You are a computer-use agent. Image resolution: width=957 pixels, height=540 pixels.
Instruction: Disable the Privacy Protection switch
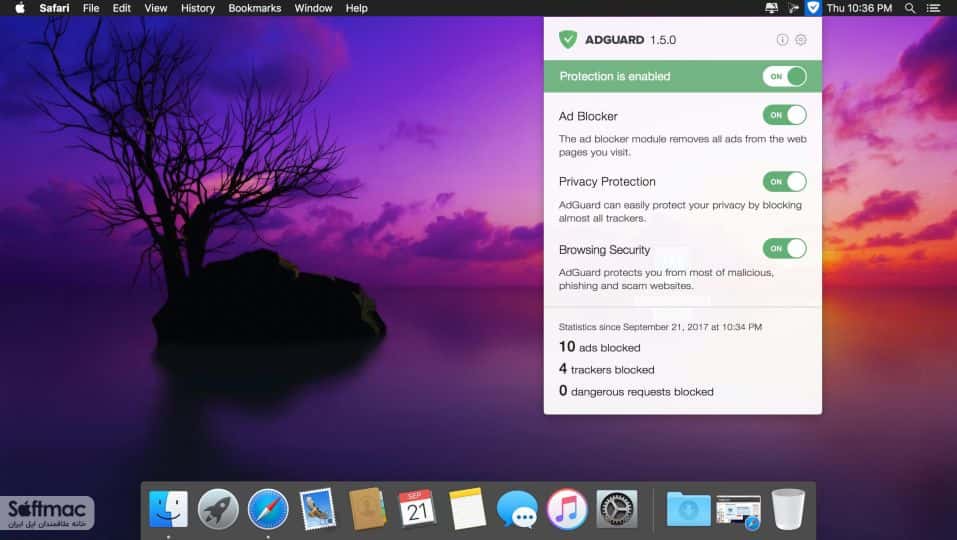click(x=784, y=181)
